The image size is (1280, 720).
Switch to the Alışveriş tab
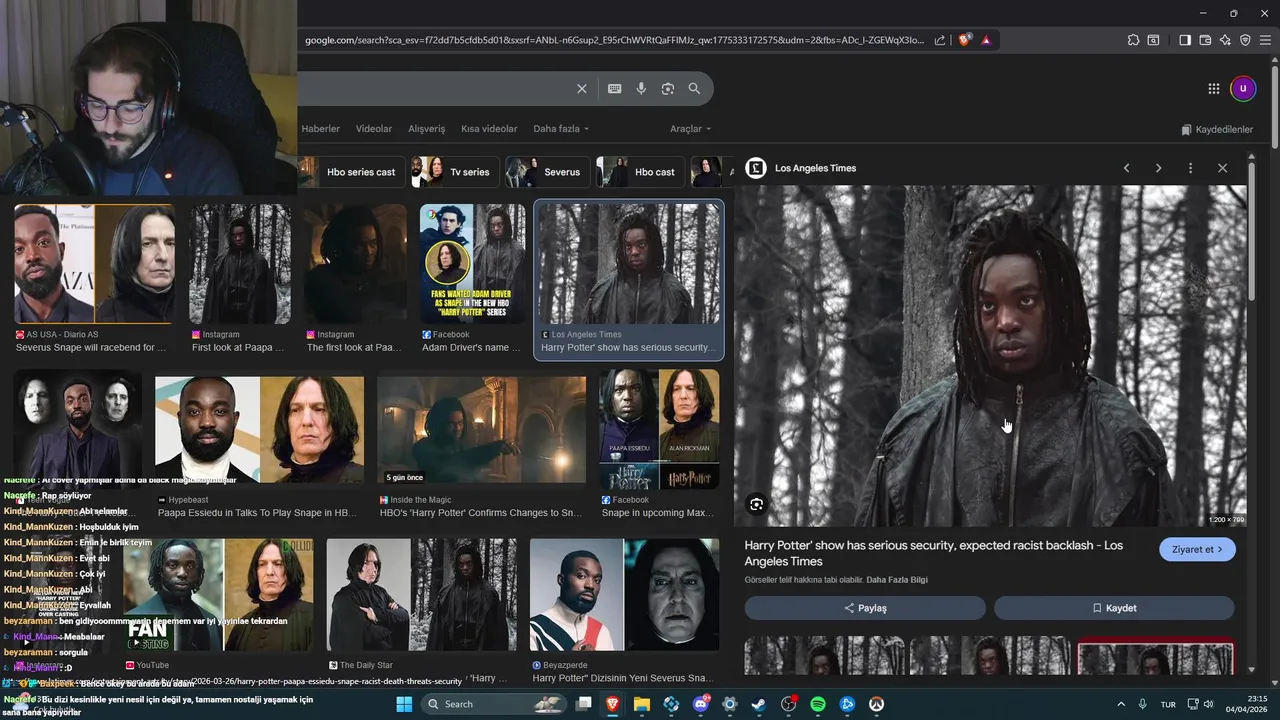(x=427, y=129)
